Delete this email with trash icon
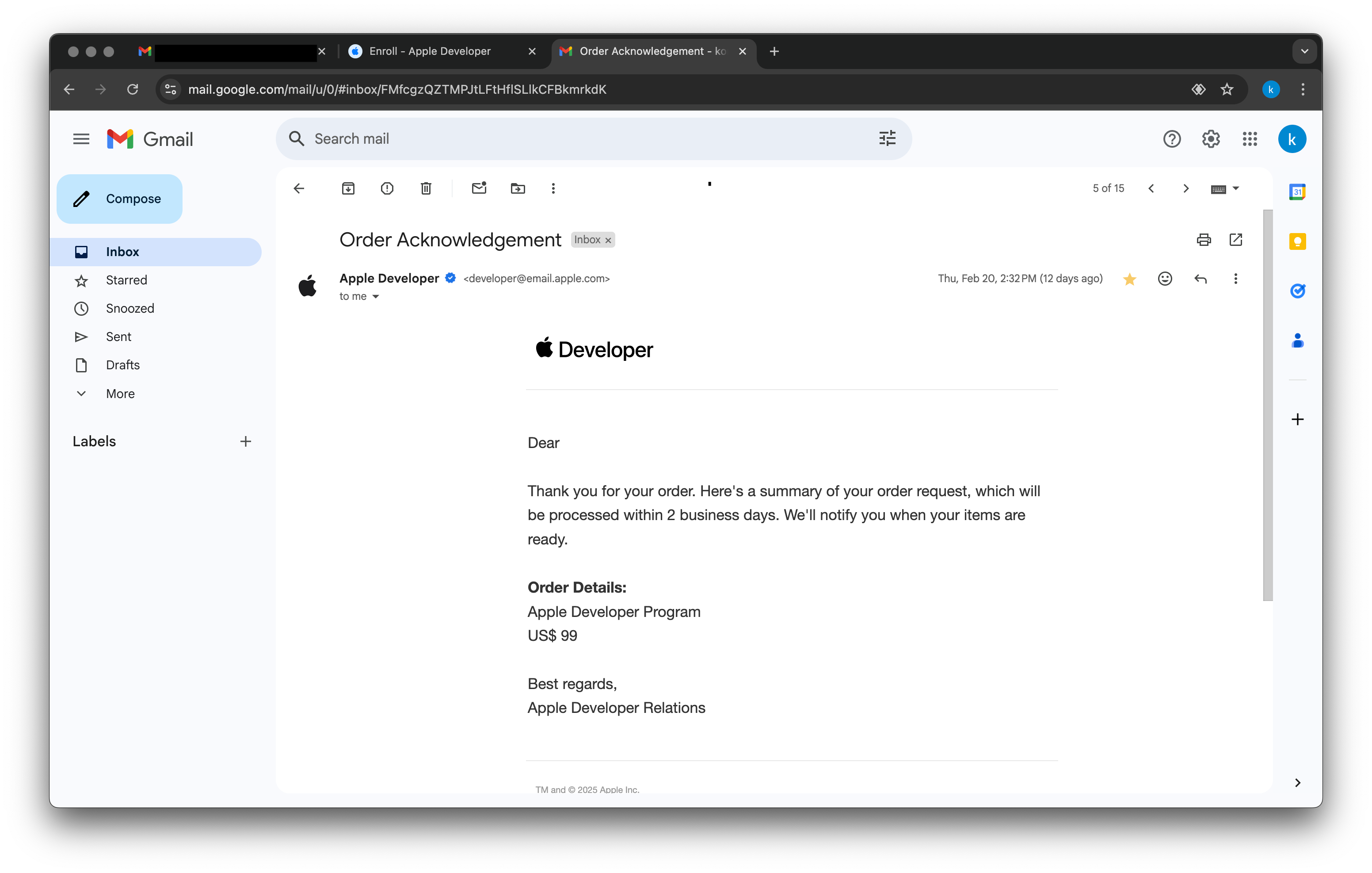 426,188
